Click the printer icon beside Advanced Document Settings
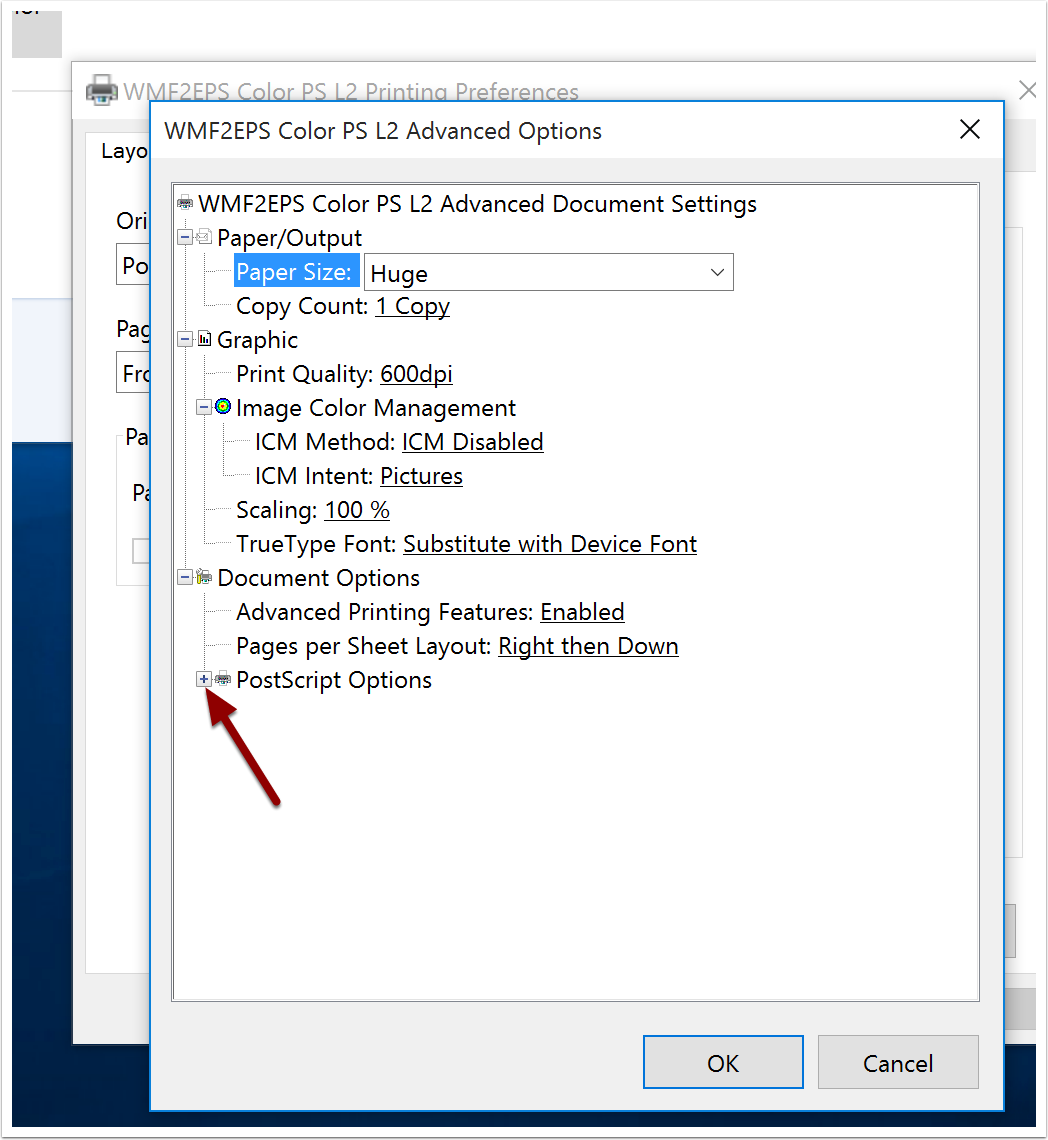 tap(185, 204)
